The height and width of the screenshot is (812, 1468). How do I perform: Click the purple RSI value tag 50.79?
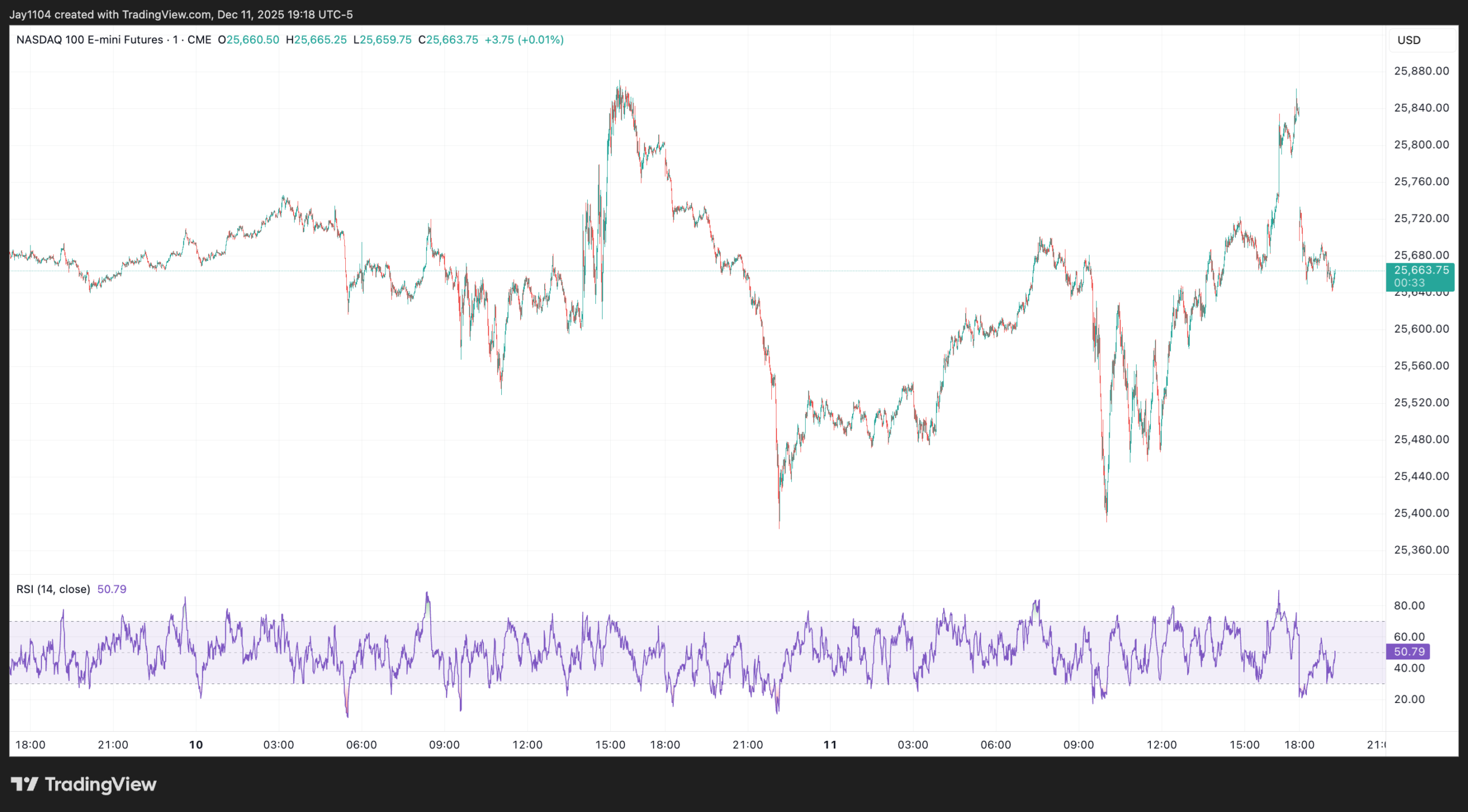pyautogui.click(x=1409, y=651)
